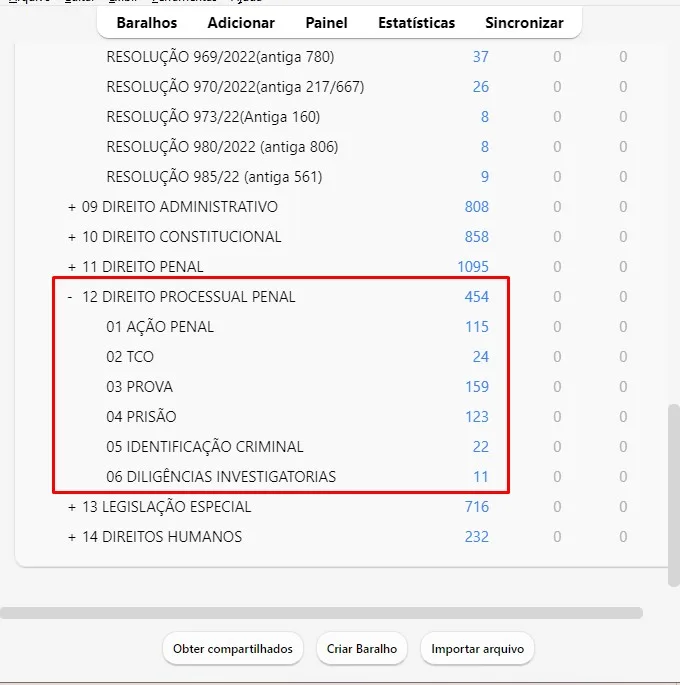The width and height of the screenshot is (680, 685).
Task: Click the Importar arquivo button
Action: click(477, 649)
